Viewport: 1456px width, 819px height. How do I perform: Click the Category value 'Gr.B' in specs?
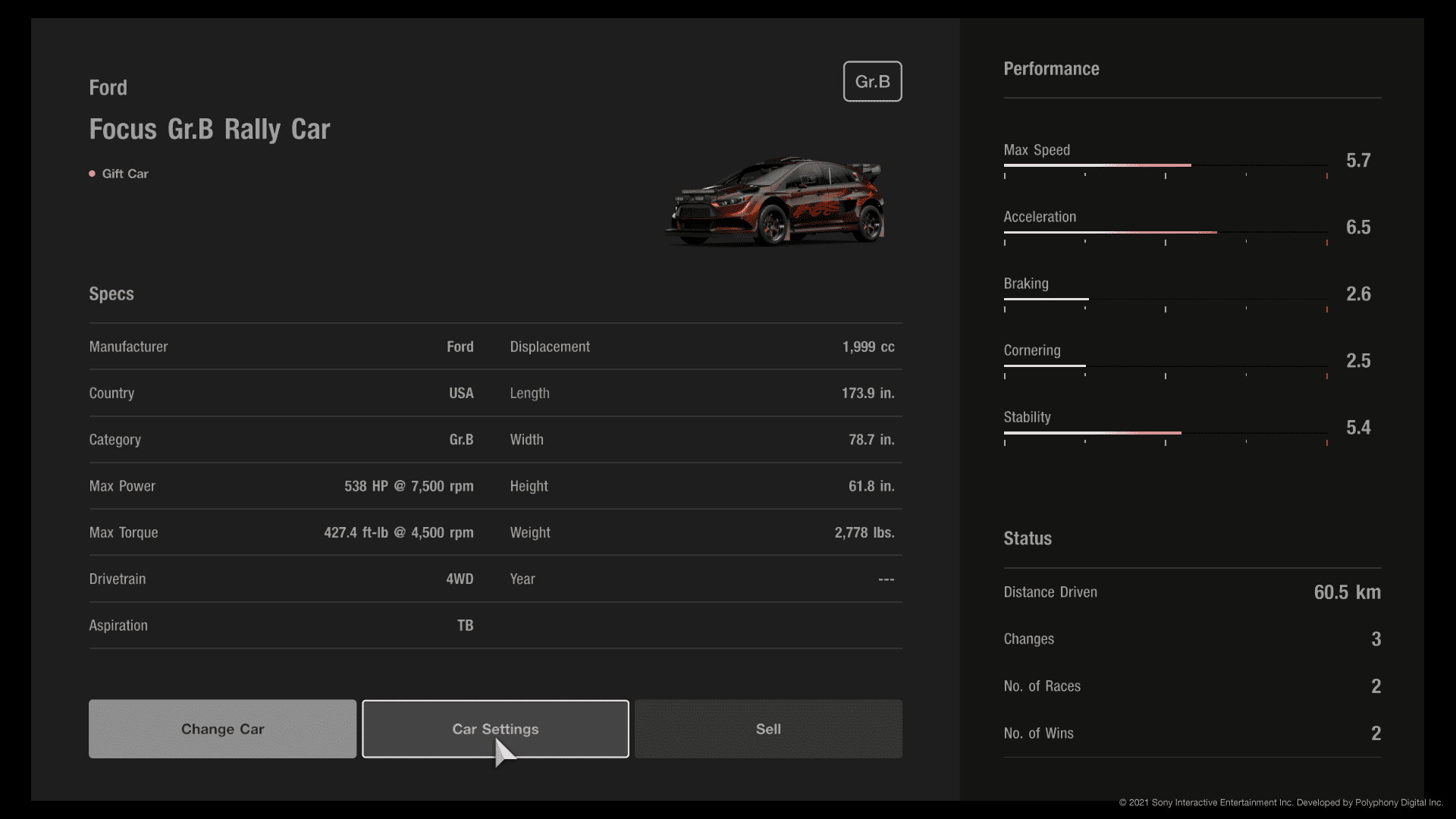coord(461,440)
